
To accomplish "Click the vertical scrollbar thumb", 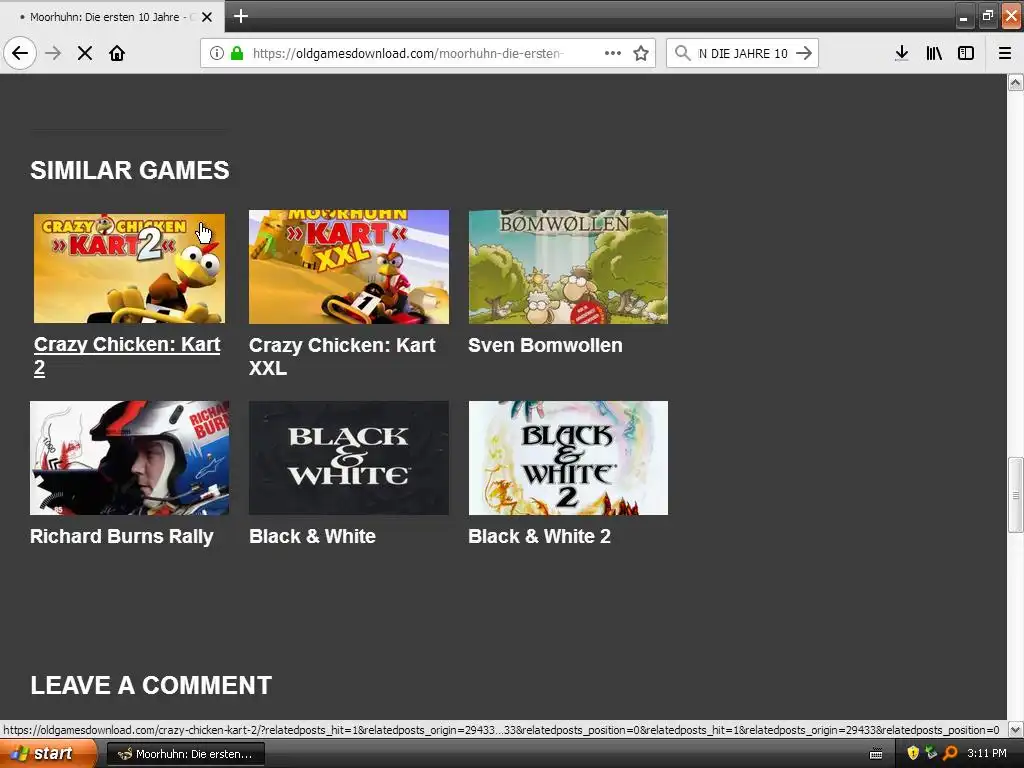I will click(1016, 495).
